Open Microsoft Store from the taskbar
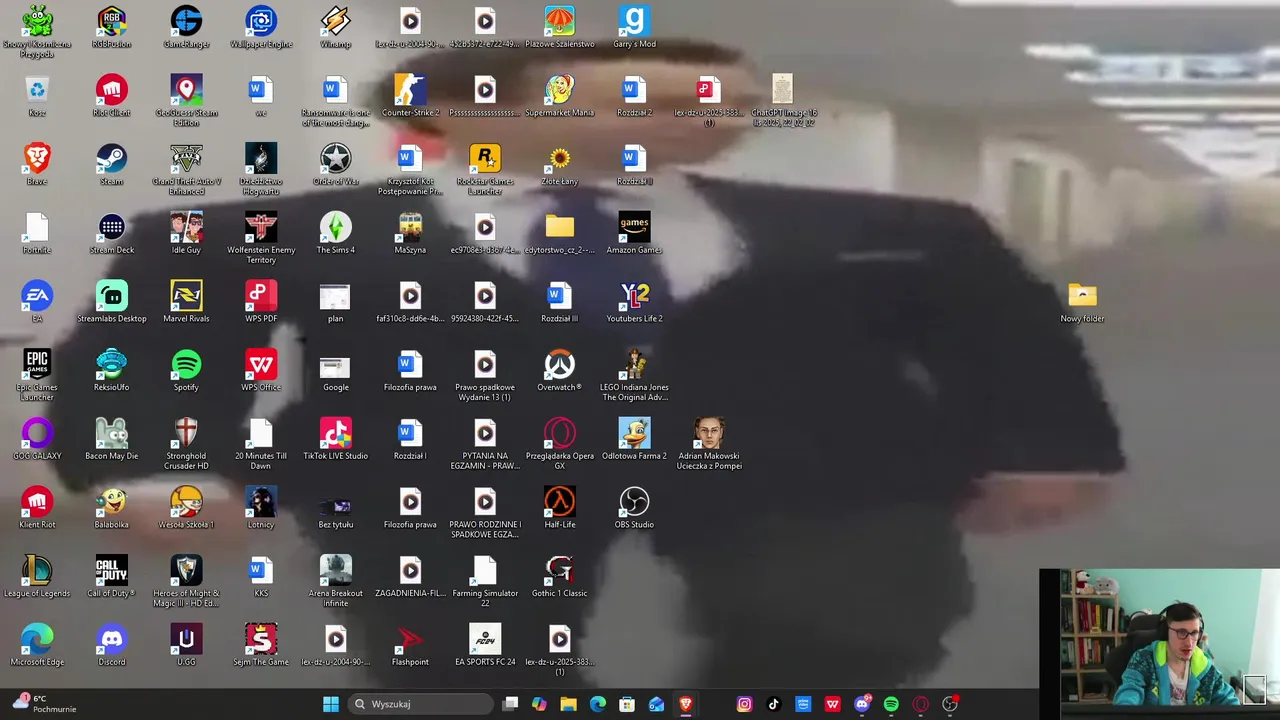Screen dimensions: 1280x720 [627, 704]
